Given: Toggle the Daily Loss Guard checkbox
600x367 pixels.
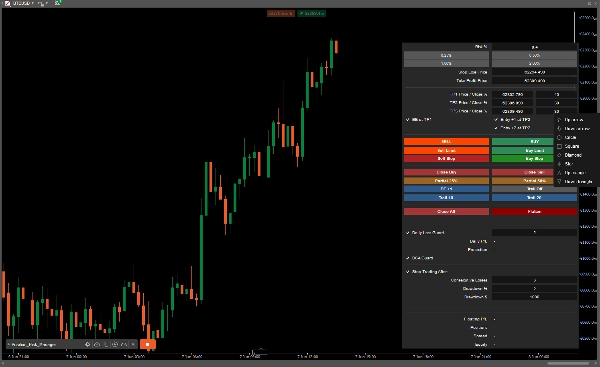Looking at the screenshot, I should click(x=408, y=233).
